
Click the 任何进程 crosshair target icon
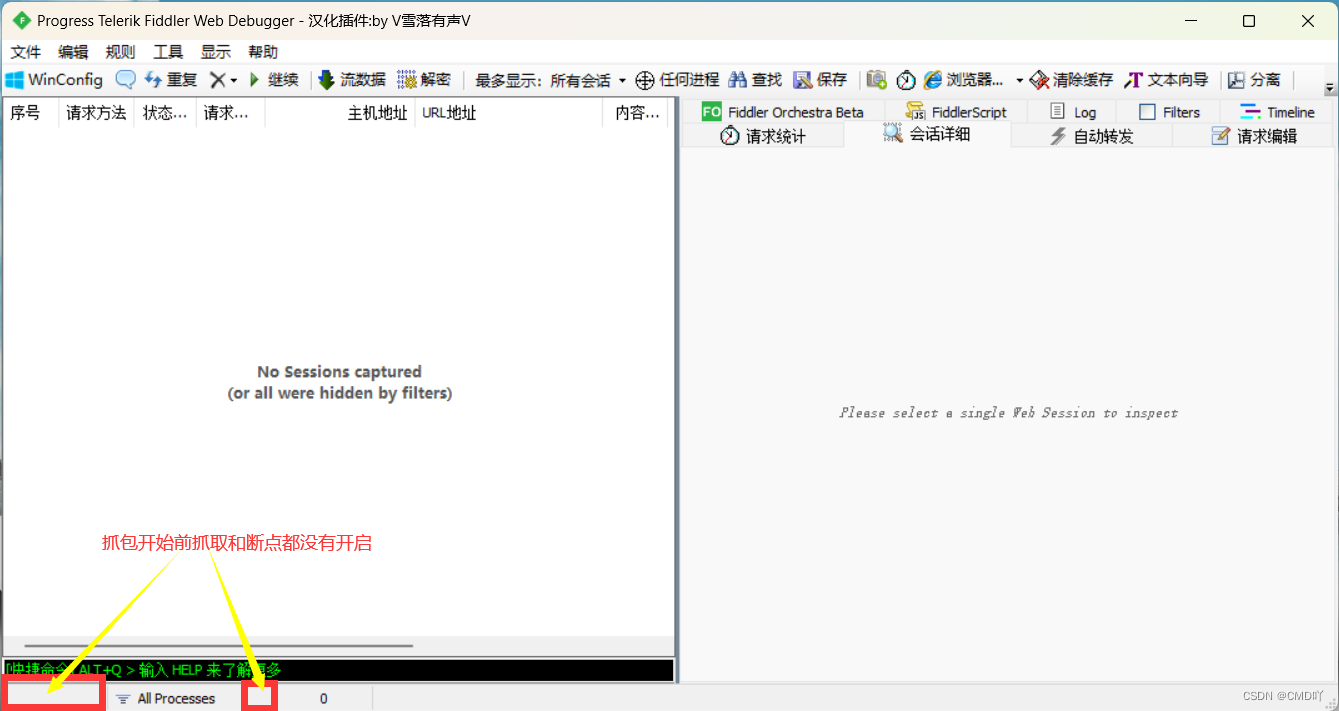[645, 80]
